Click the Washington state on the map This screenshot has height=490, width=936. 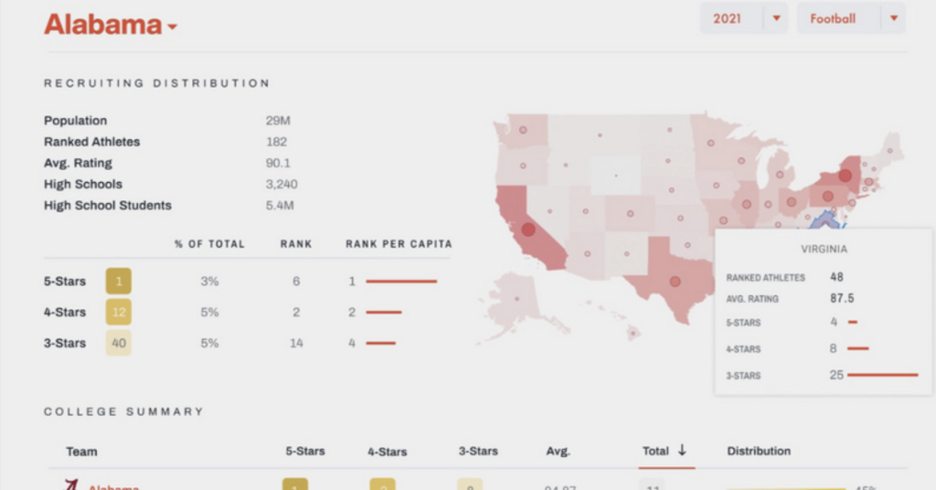pos(525,131)
